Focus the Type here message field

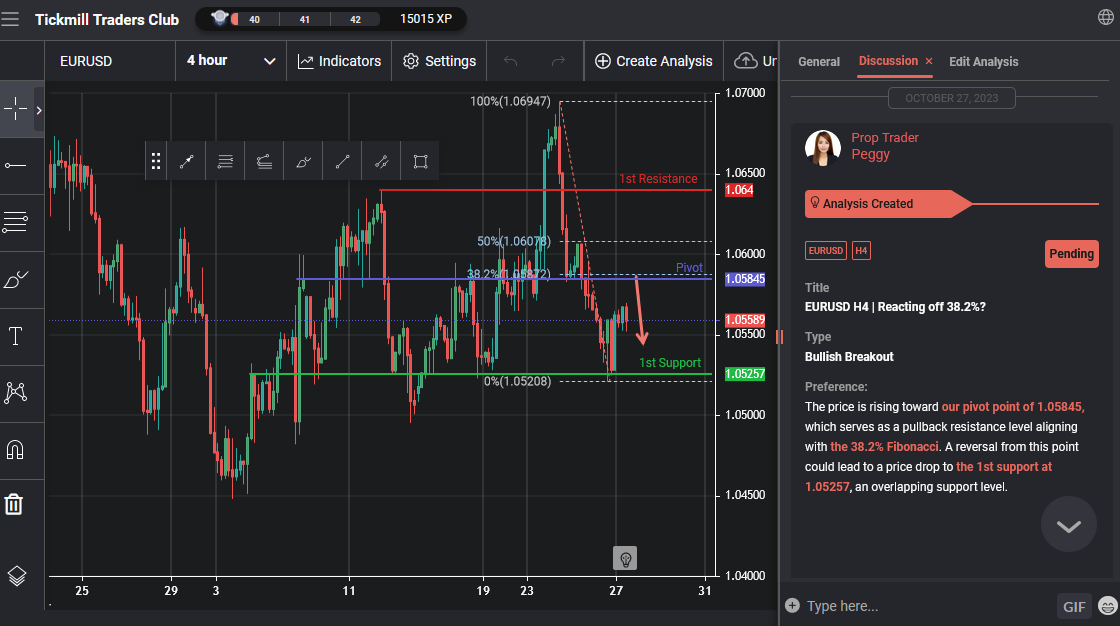(x=927, y=606)
